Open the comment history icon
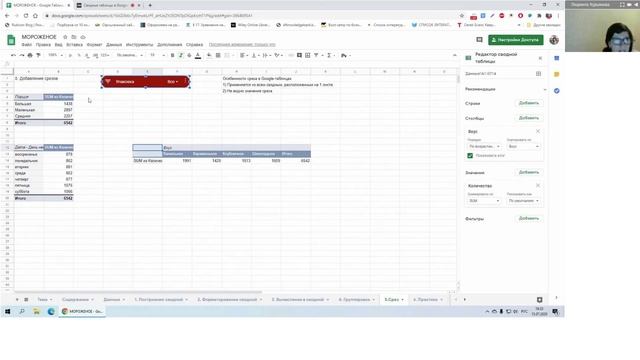Screen dimensions: 640x360 click(479, 40)
